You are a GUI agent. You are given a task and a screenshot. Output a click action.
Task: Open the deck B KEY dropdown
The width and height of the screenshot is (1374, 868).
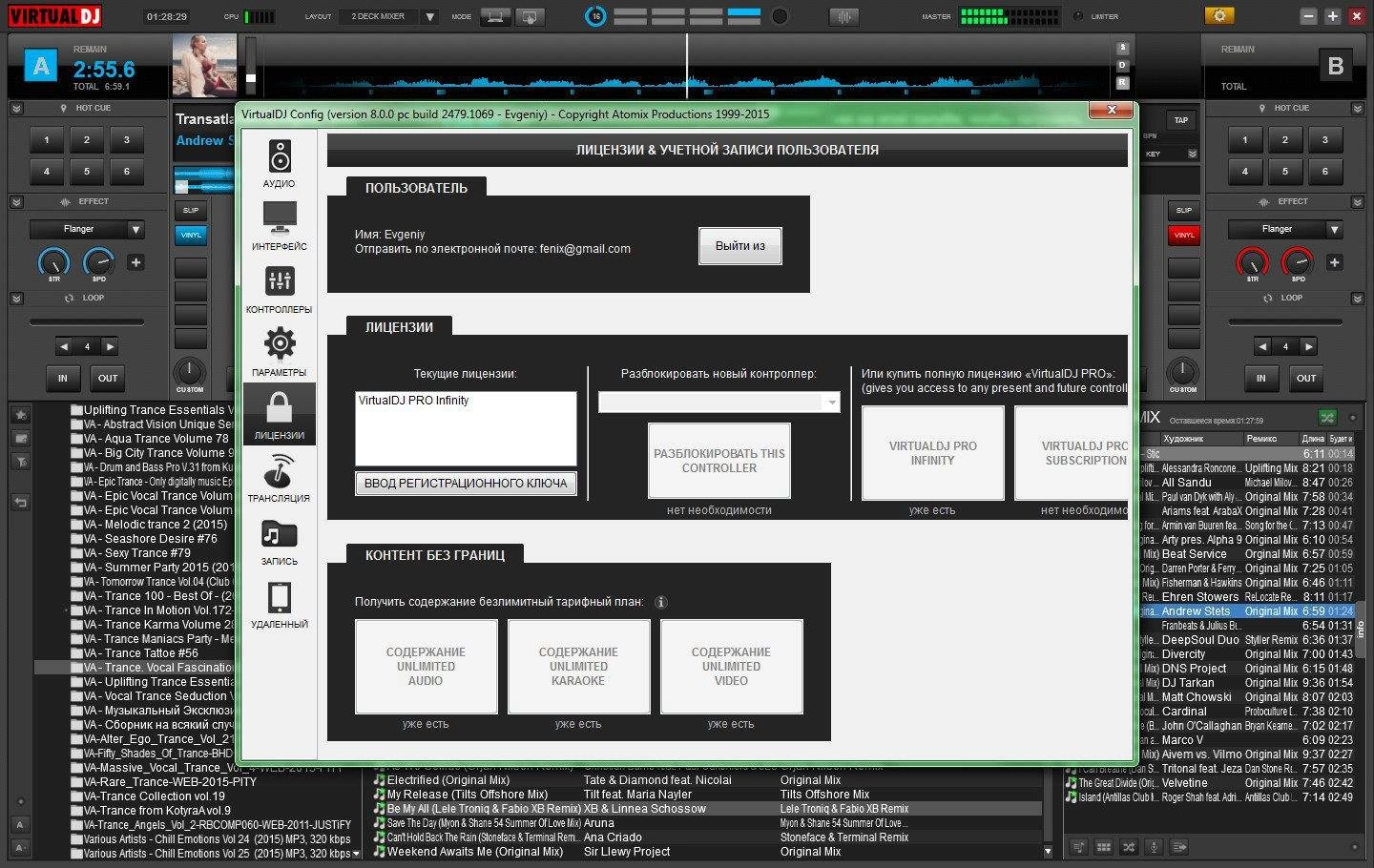pos(1192,154)
